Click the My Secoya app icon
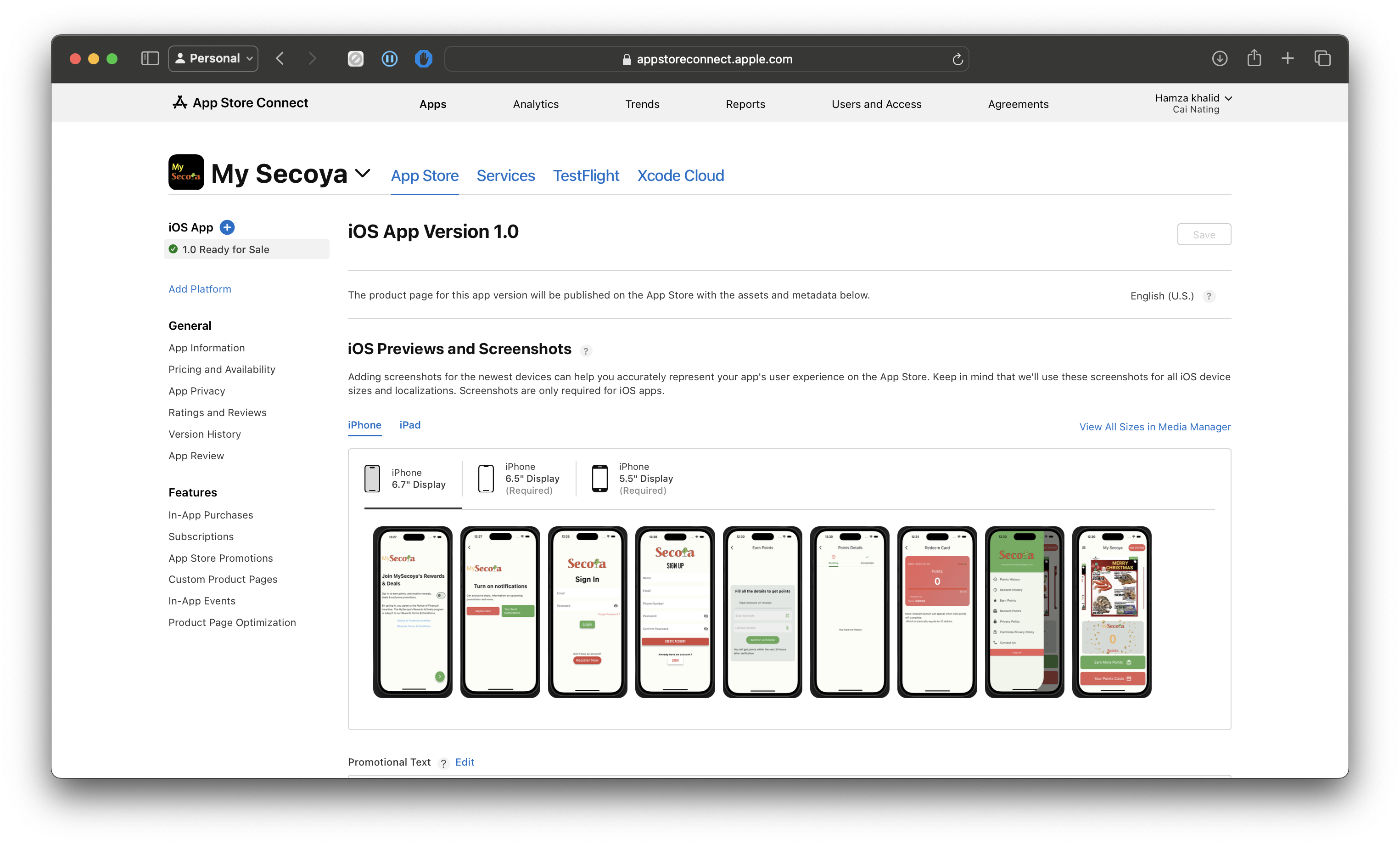 click(186, 172)
